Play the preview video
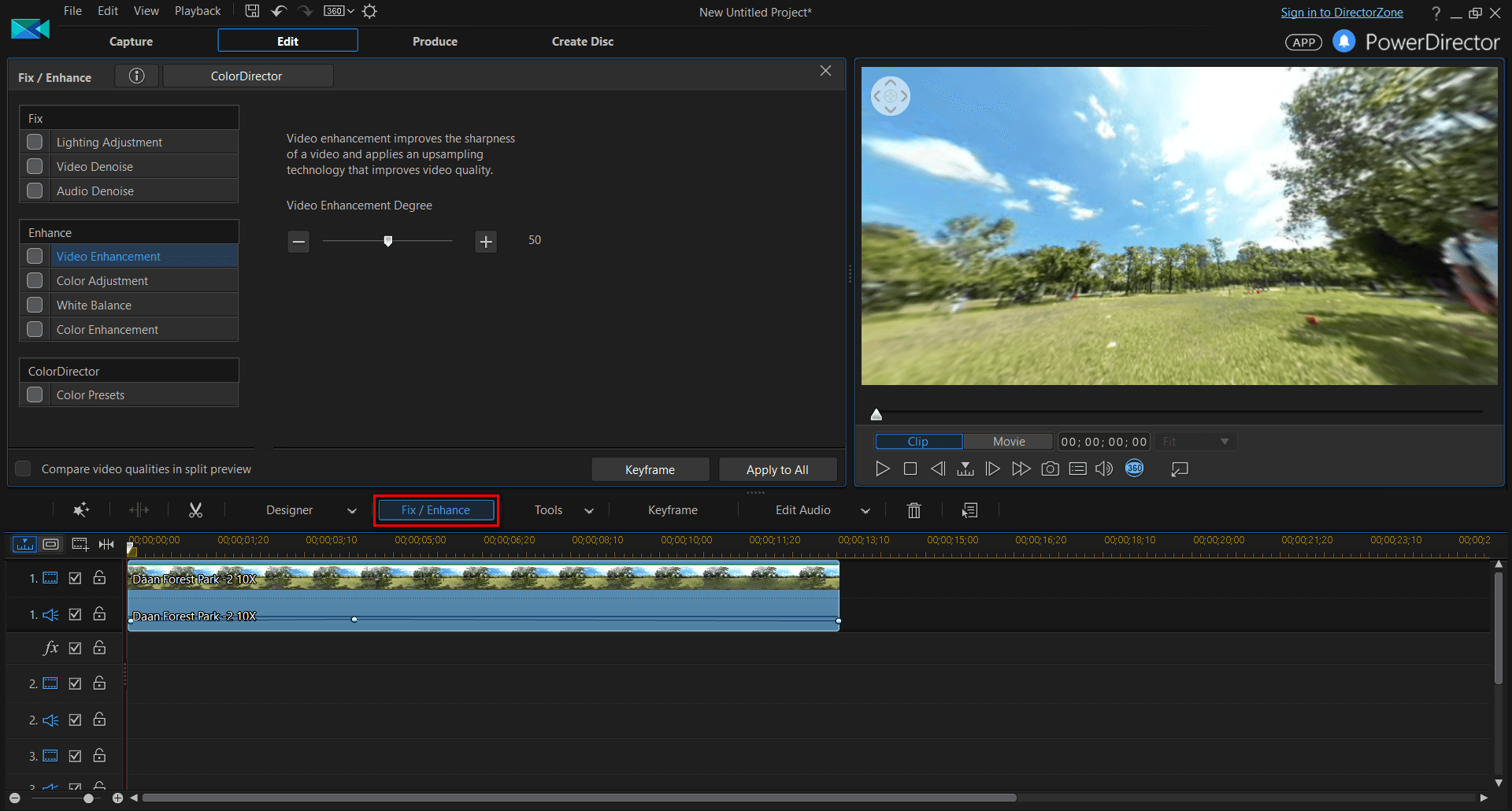The width and height of the screenshot is (1512, 811). click(x=882, y=468)
